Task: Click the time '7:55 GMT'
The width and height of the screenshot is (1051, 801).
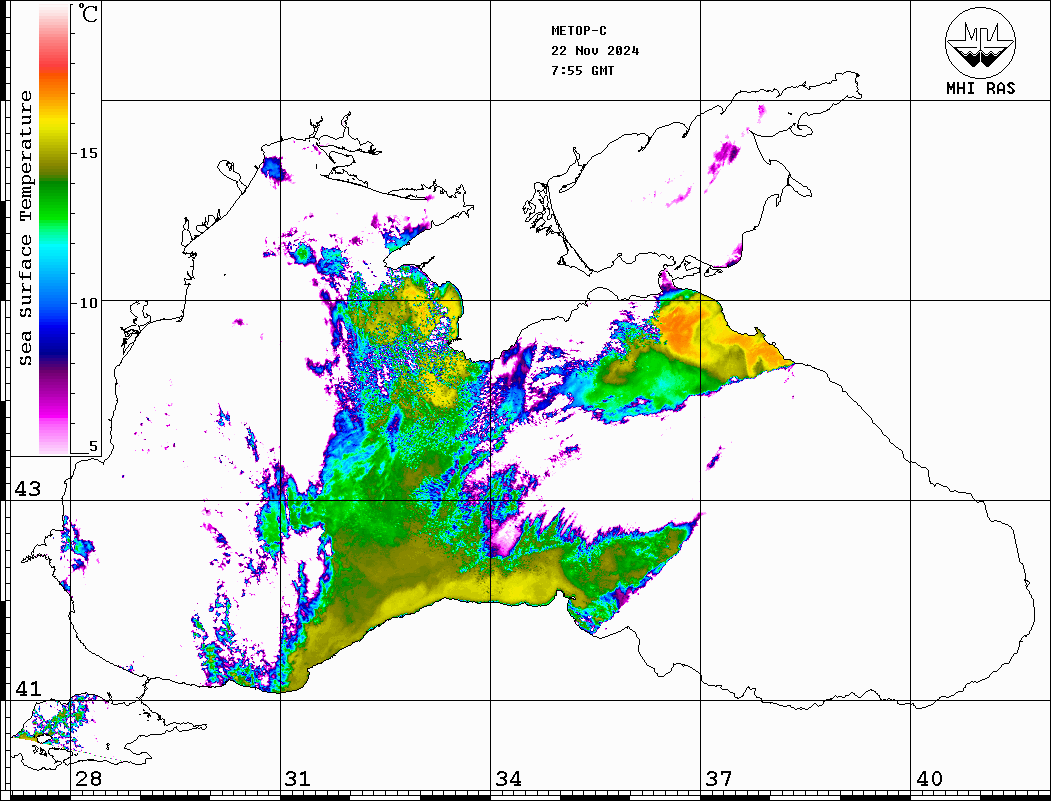Action: pyautogui.click(x=582, y=71)
